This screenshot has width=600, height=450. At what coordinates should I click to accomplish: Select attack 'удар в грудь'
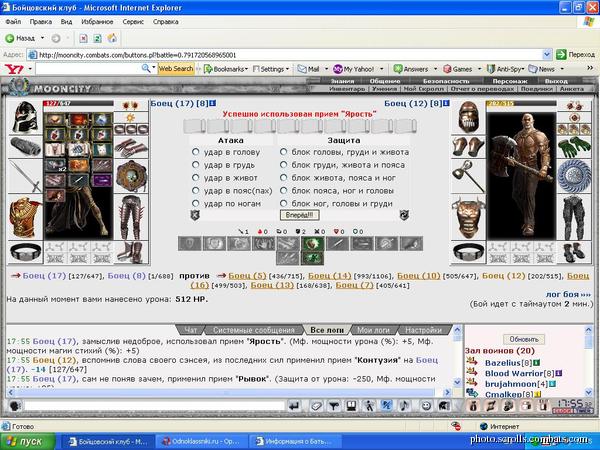(196, 165)
